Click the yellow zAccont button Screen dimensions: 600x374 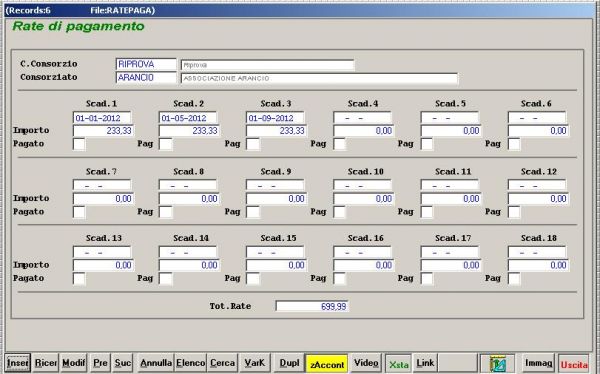(x=327, y=364)
